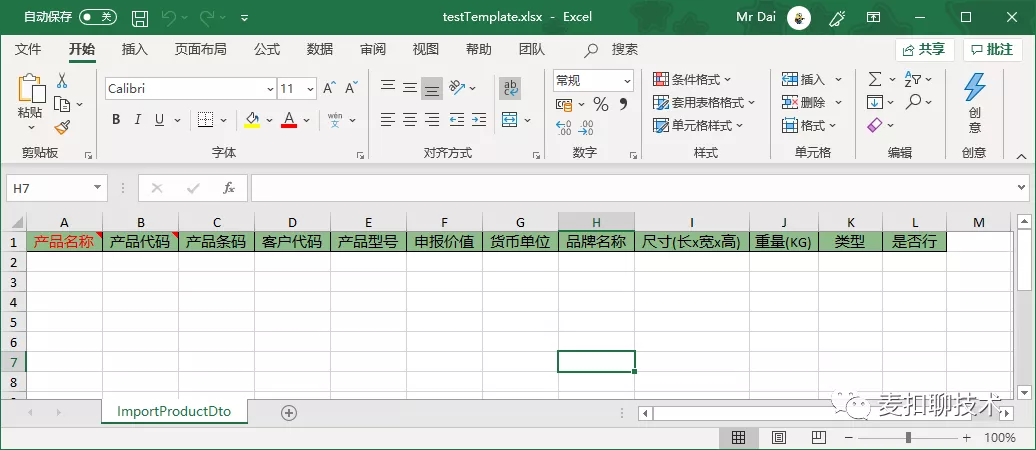Apply percent style format
This screenshot has height=450, width=1036.
click(601, 104)
